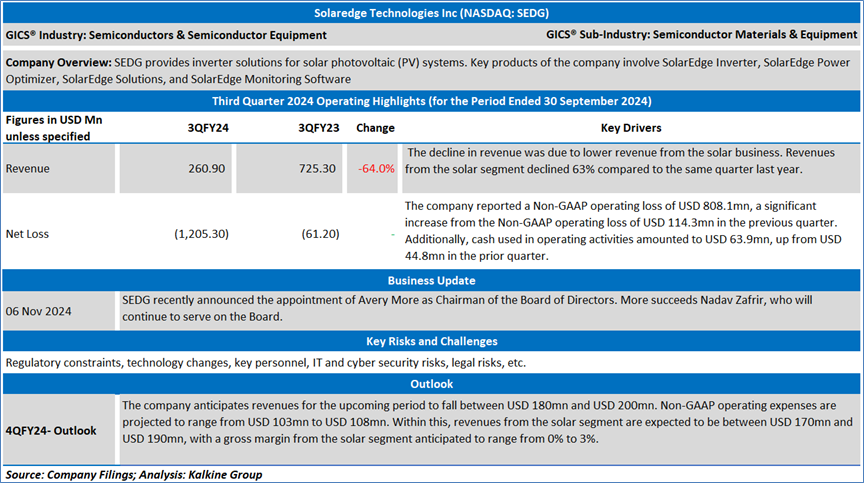864x483 pixels.
Task: Click the Solaredge Technologies Inc title header
Action: (x=431, y=13)
